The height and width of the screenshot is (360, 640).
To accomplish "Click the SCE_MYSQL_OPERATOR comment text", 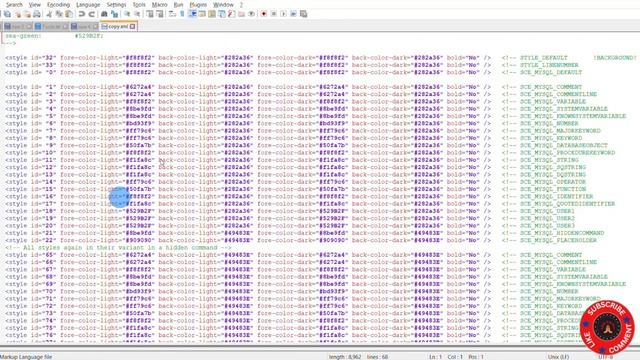I will point(553,182).
